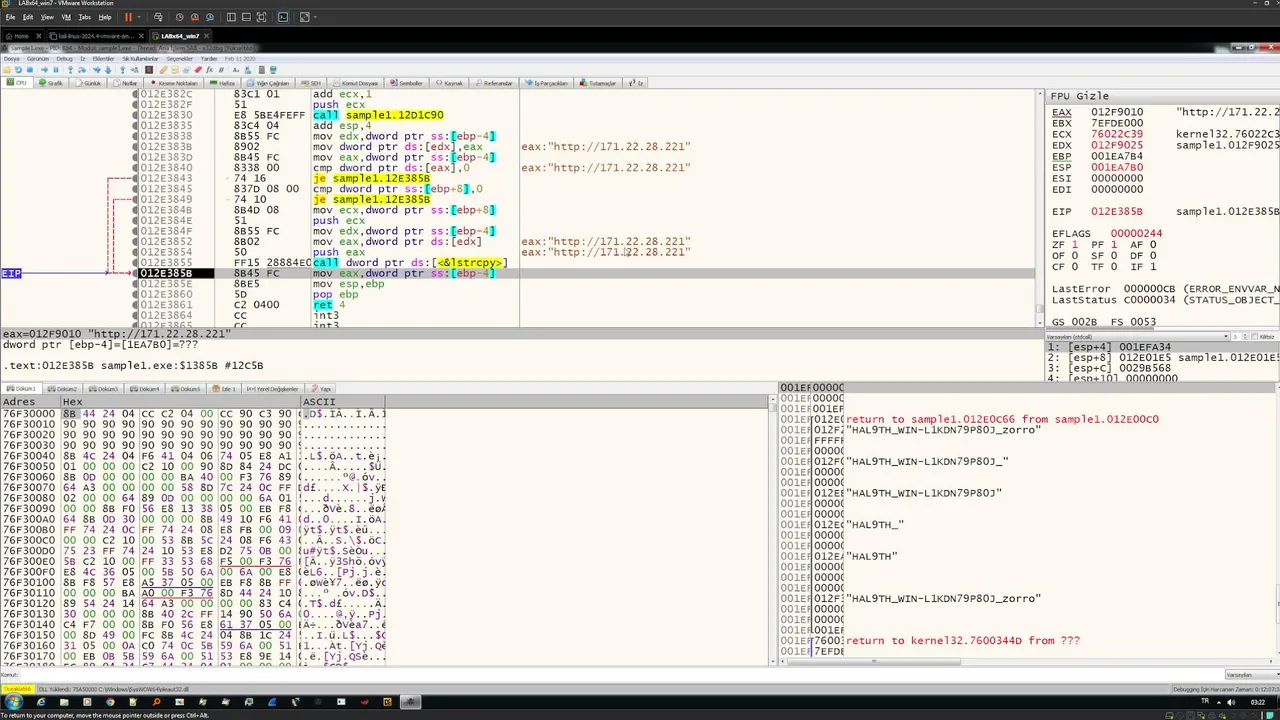1280x720 pixels.
Task: Switch to Kaynak source tab
Action: [x=448, y=83]
